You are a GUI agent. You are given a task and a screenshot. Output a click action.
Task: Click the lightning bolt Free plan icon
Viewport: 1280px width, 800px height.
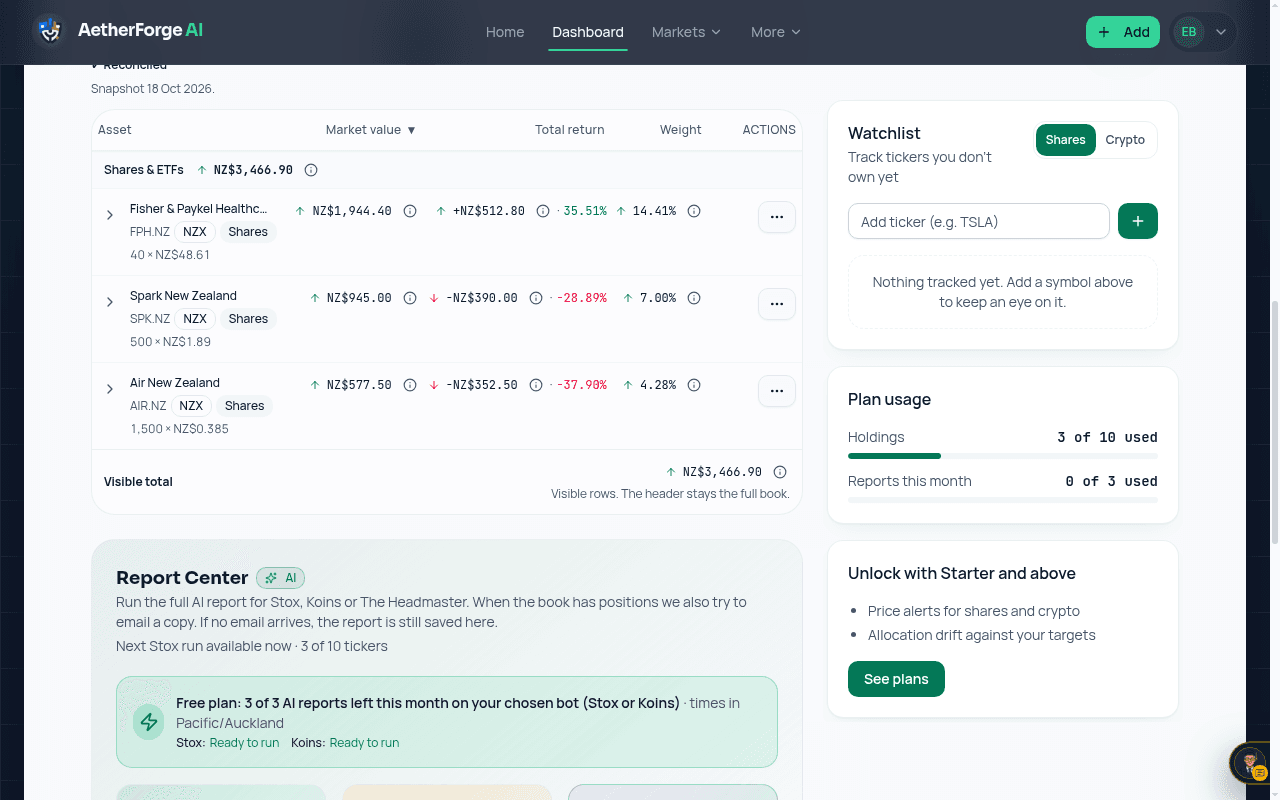point(149,722)
